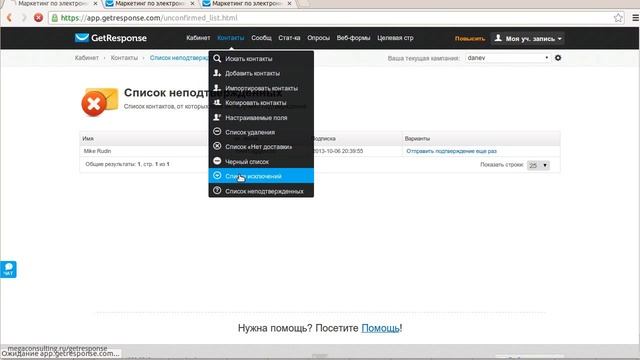The height and width of the screenshot is (360, 640).
Task: Click the browser address bar URL
Action: pos(149,18)
